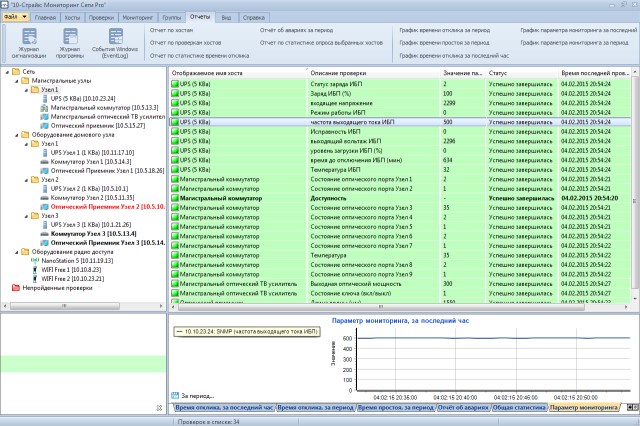This screenshot has width=640, height=426.
Task: Click the Оптический приемник [10.5.15.27] icon
Action: click(44, 126)
